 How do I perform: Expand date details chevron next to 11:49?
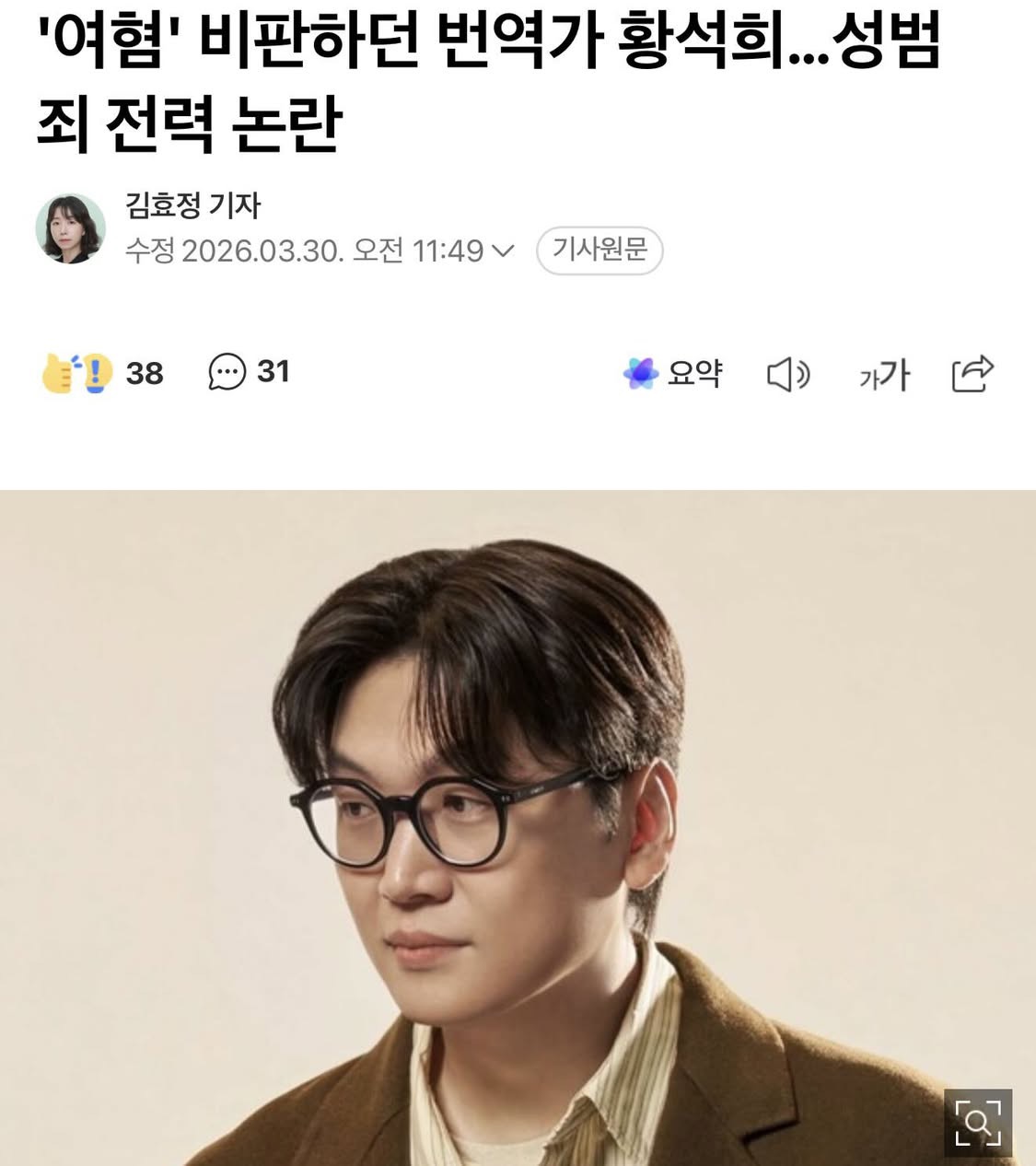click(x=504, y=251)
